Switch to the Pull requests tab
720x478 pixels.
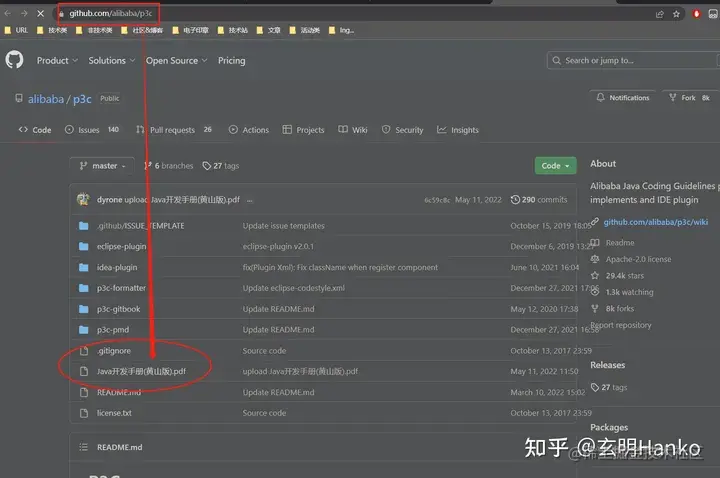point(174,130)
